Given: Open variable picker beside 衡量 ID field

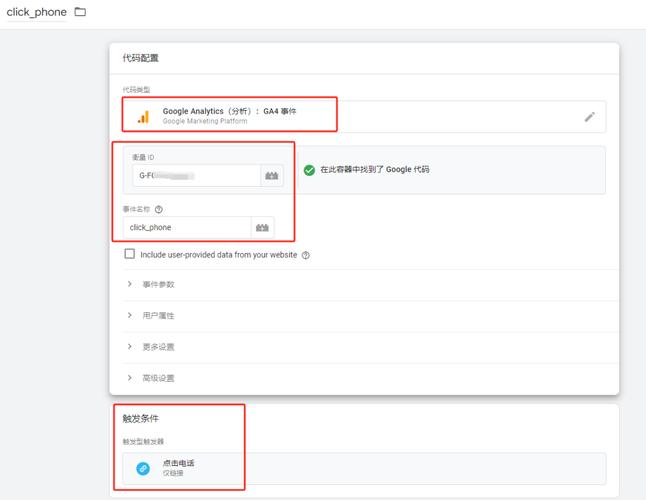Looking at the screenshot, I should 271,175.
